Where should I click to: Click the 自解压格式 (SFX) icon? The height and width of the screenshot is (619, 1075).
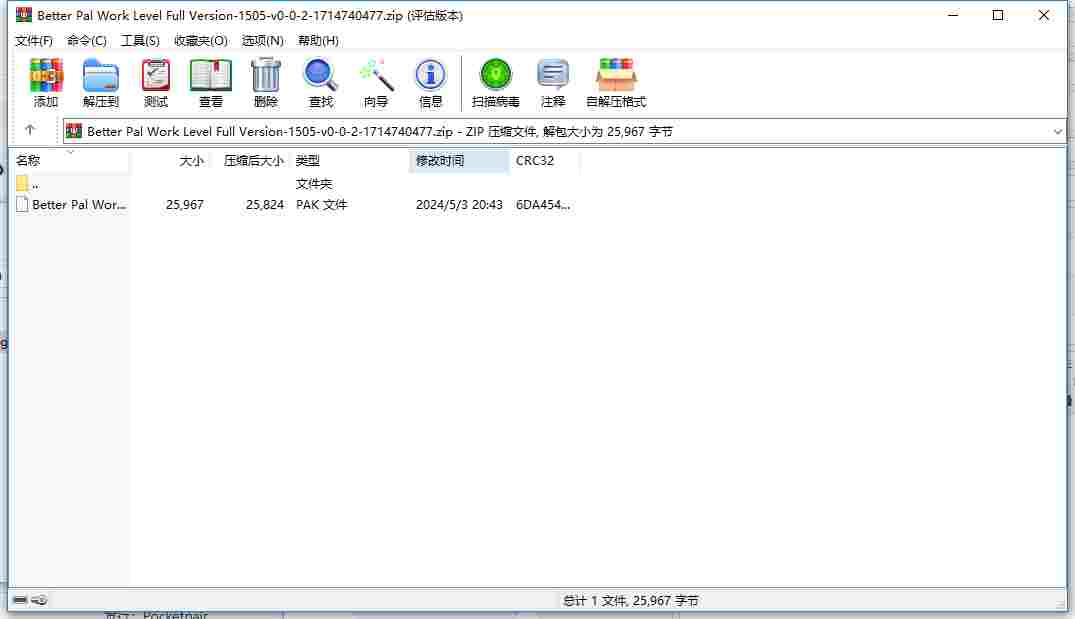[x=616, y=83]
